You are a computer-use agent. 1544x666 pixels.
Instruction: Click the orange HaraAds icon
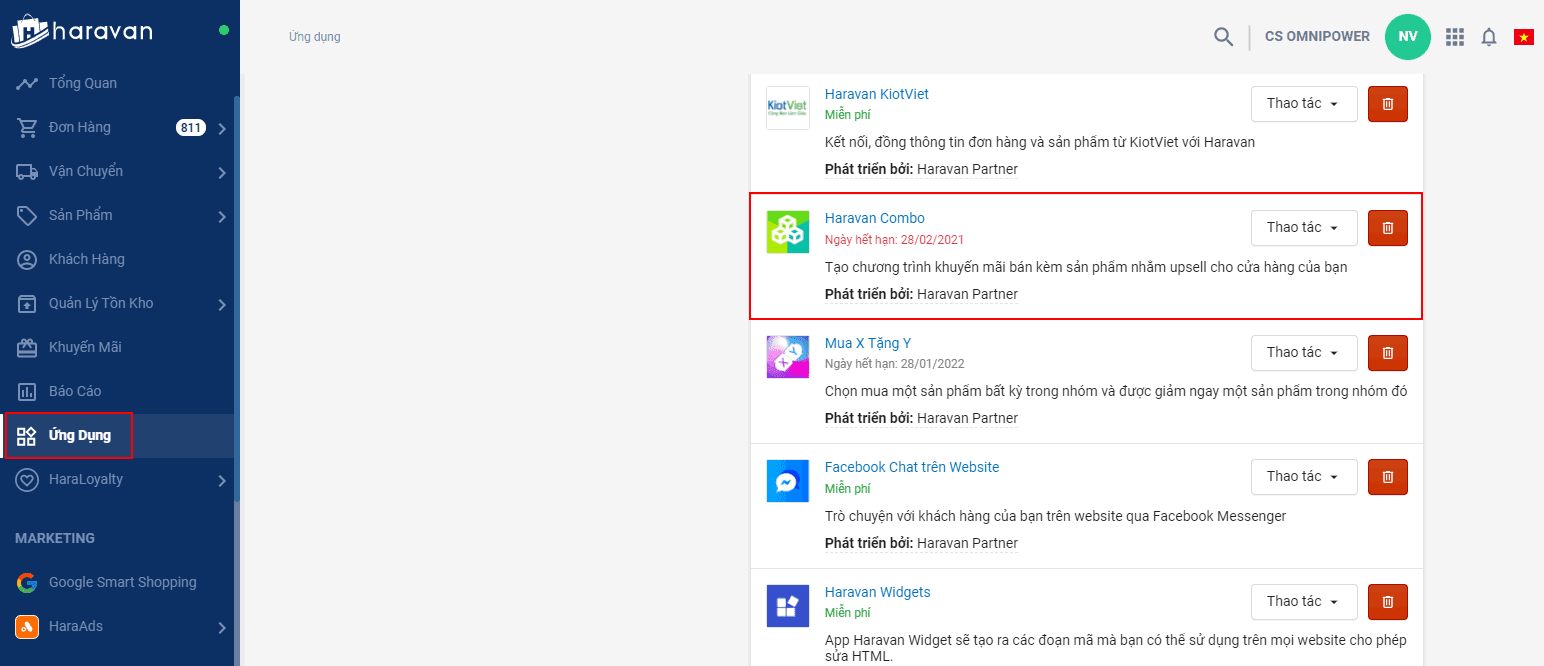point(27,626)
